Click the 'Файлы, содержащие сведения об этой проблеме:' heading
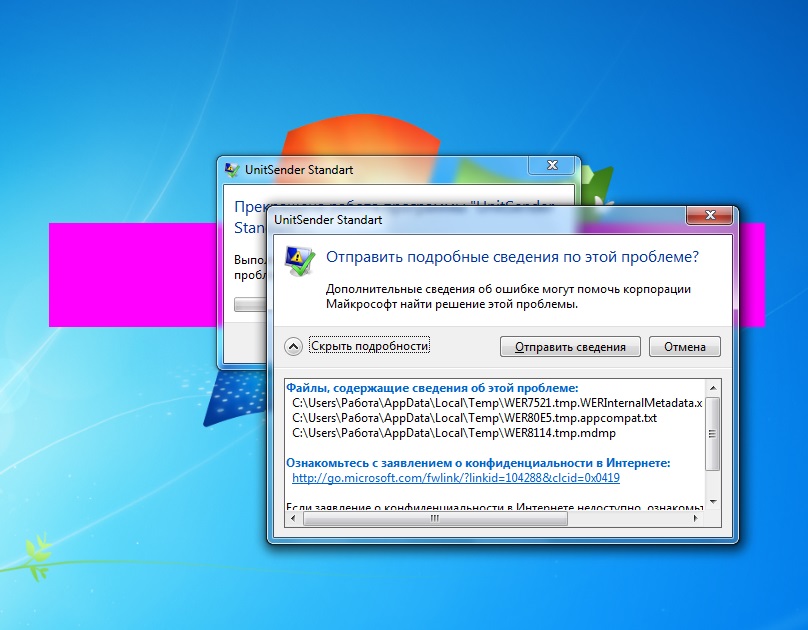 [432, 388]
